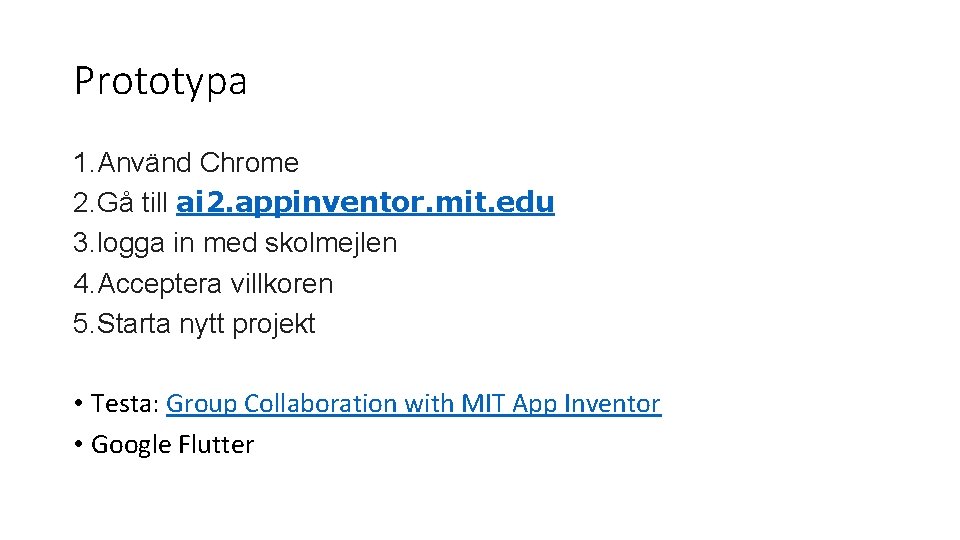The height and width of the screenshot is (540, 960).
Task: Click the word 'Flutter' in last bullet
Action: (x=216, y=445)
